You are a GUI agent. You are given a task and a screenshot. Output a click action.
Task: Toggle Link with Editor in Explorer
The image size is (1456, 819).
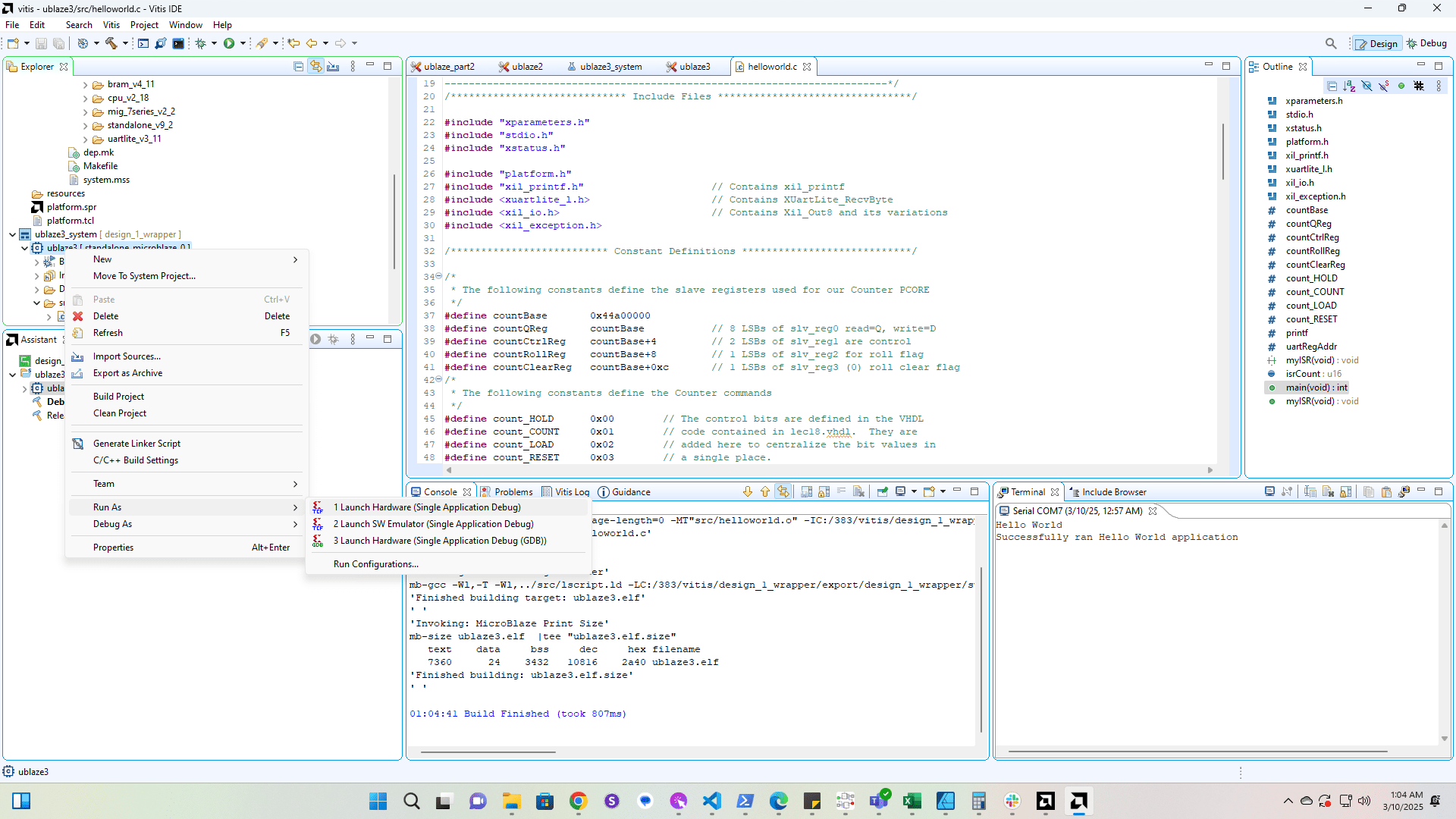click(315, 67)
